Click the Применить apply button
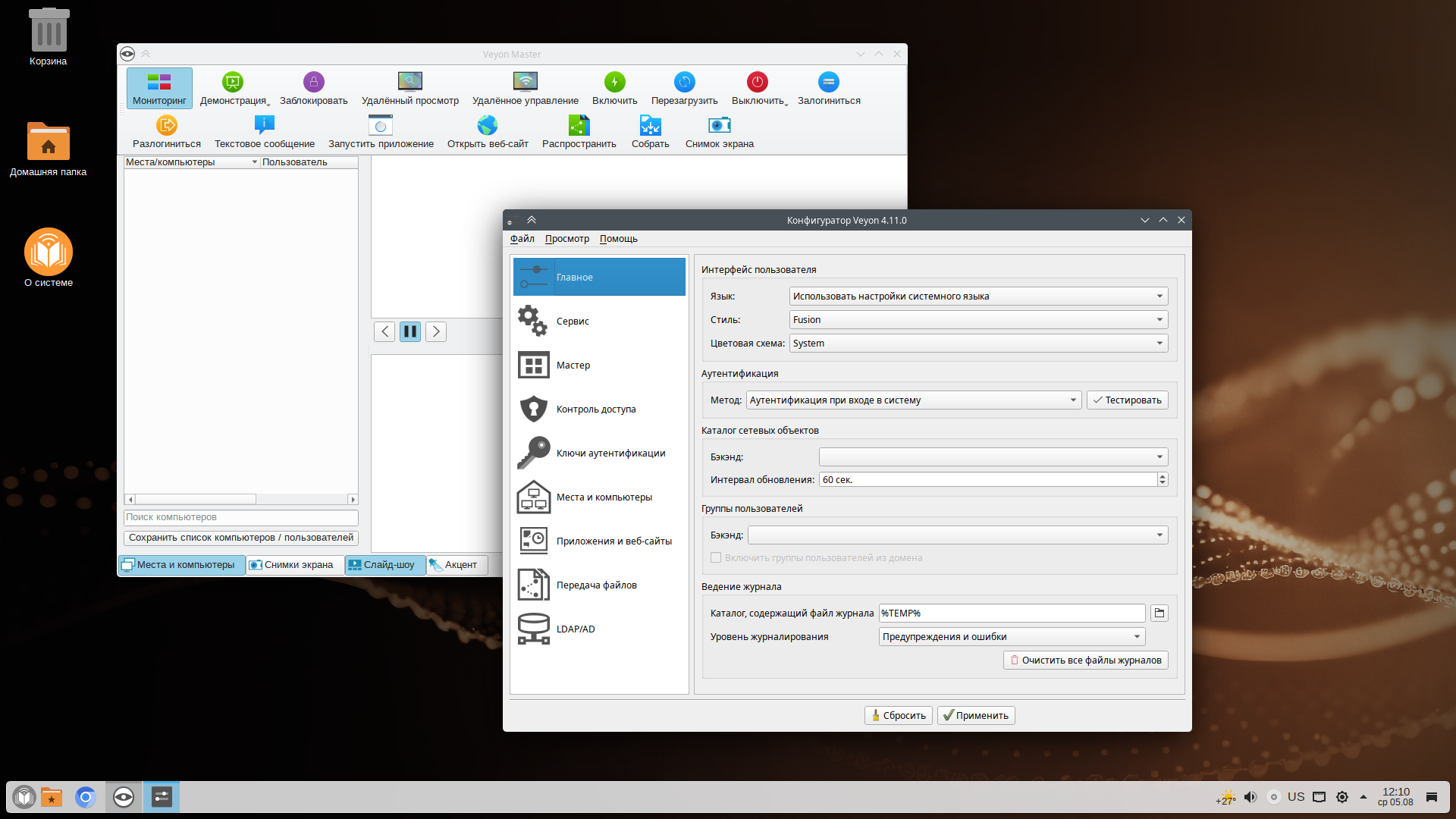 [x=976, y=716]
